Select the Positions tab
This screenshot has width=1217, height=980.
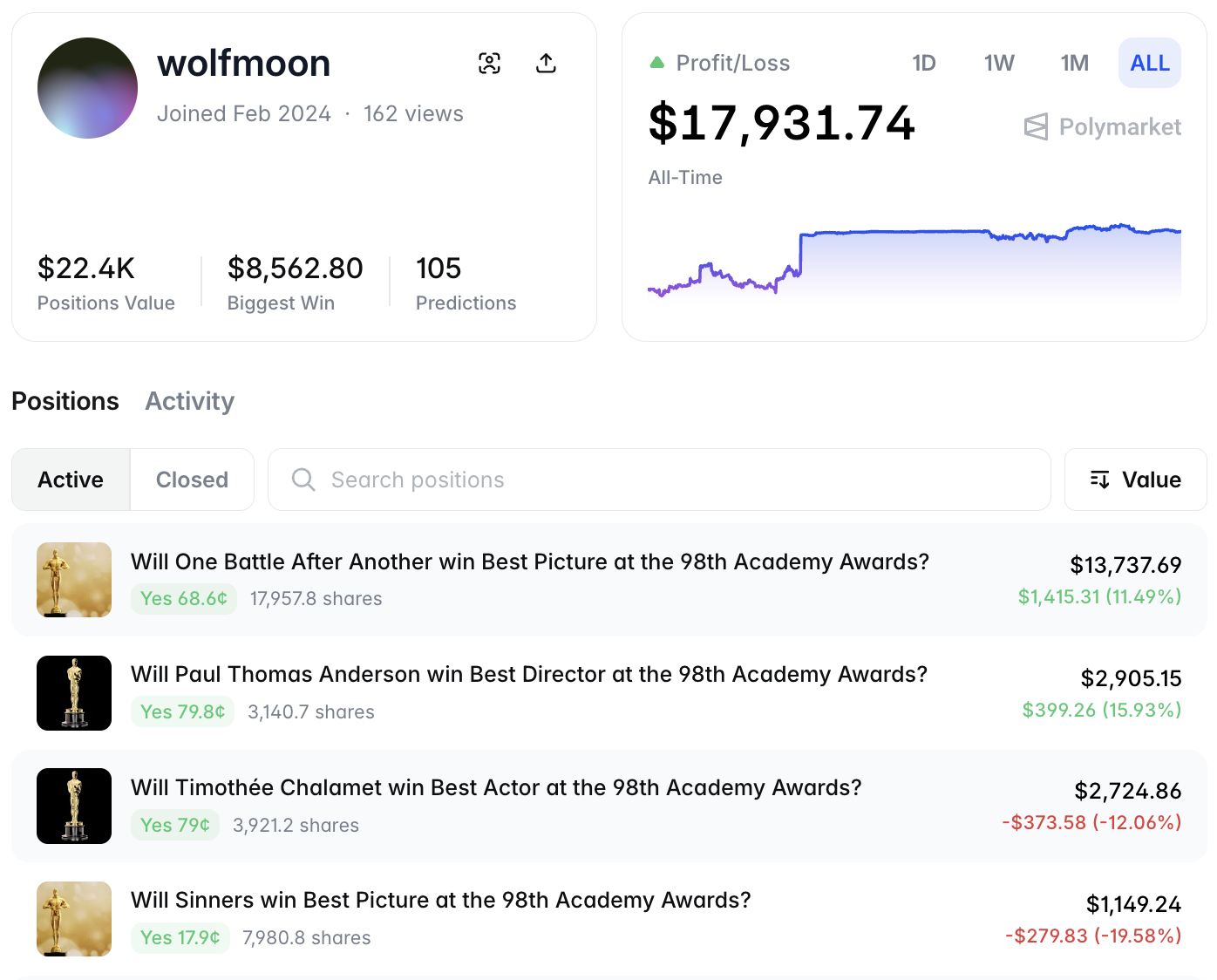(x=65, y=401)
